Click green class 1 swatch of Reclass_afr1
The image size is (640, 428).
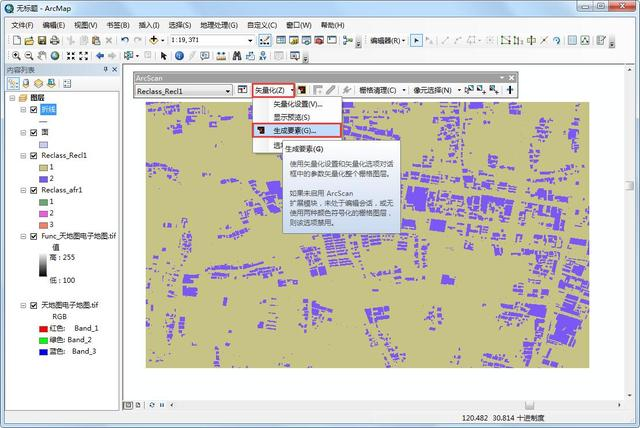point(43,202)
